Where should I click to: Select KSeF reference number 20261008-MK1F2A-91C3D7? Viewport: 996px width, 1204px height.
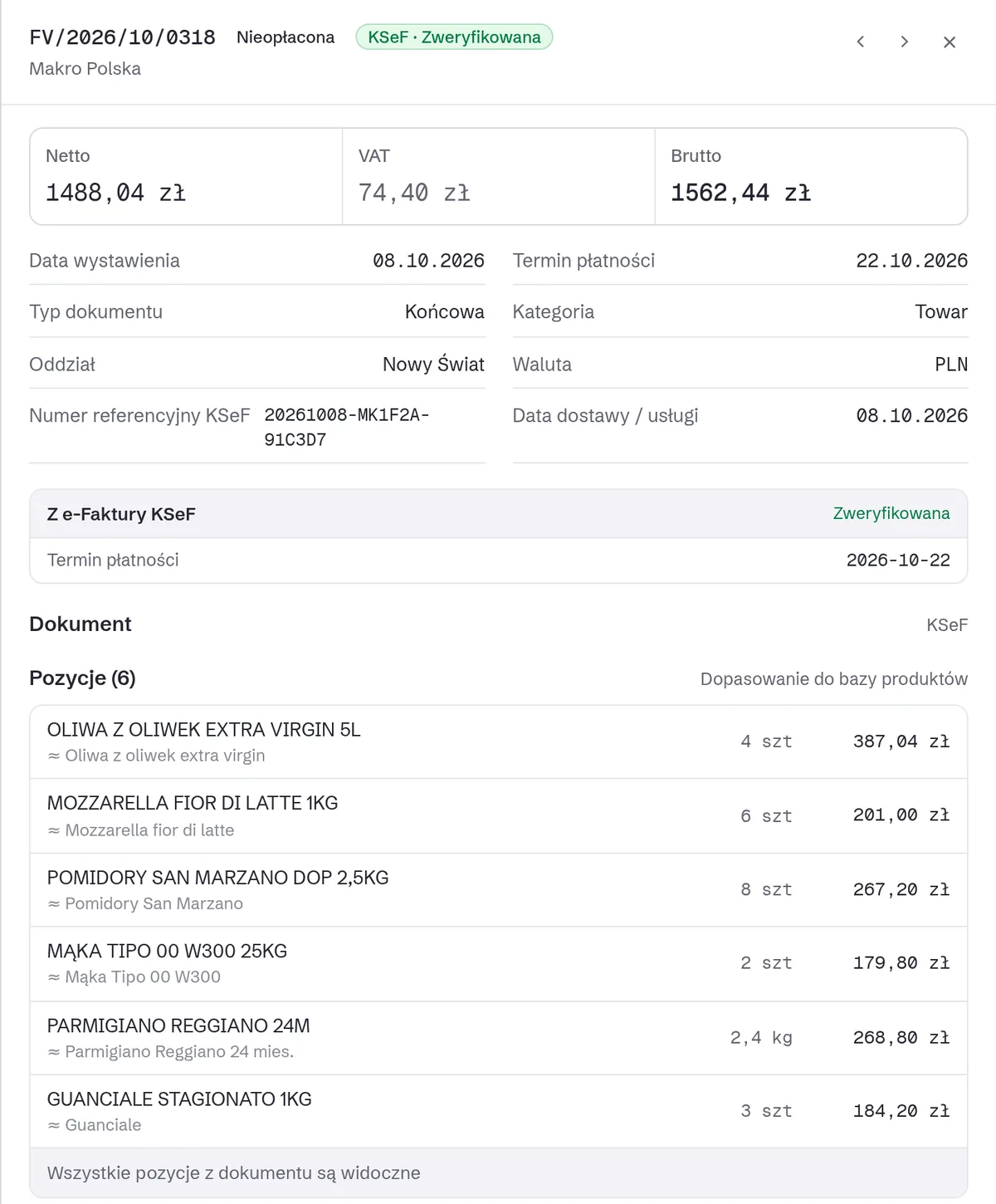click(347, 427)
